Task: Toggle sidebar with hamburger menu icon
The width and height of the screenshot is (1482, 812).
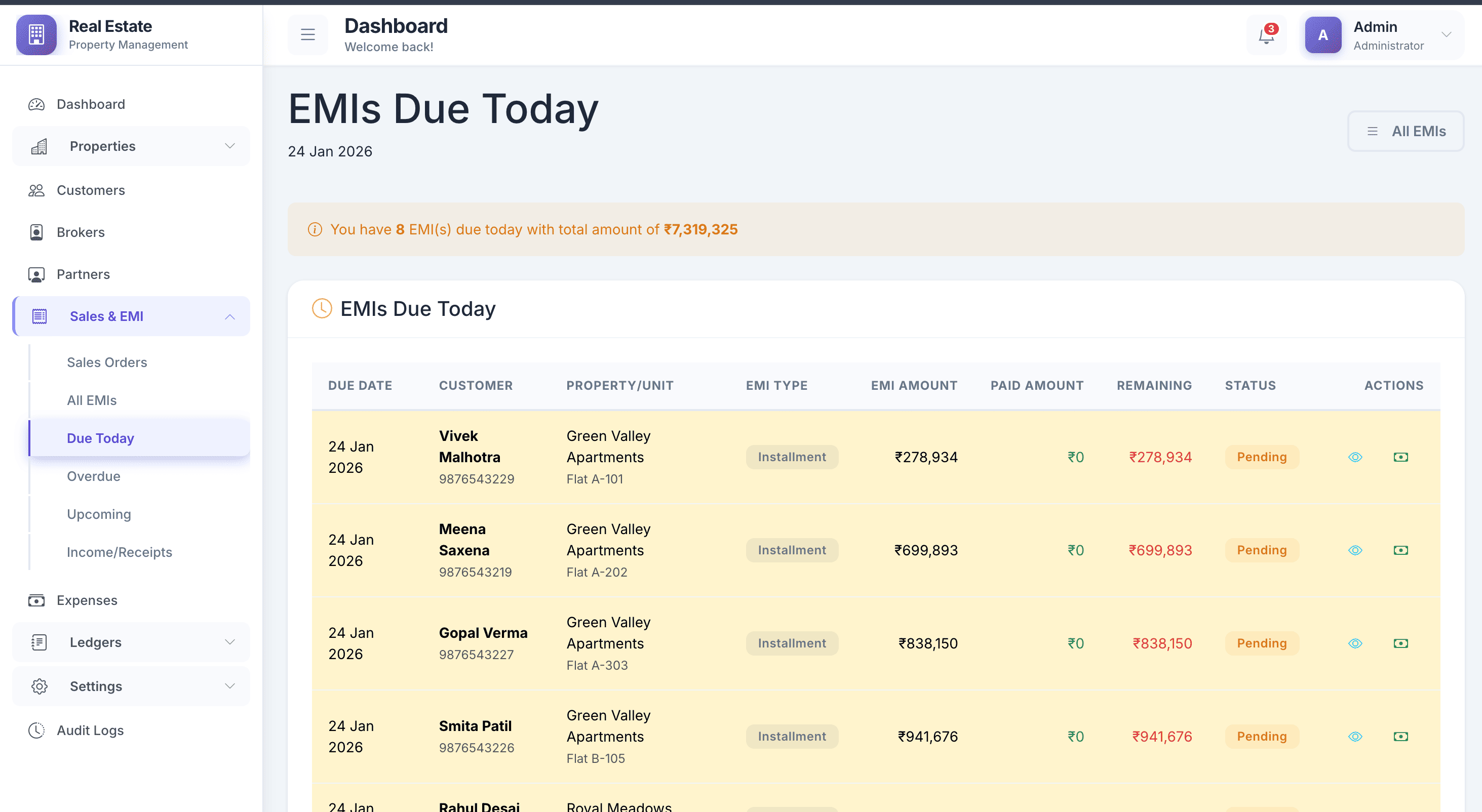Action: click(x=308, y=35)
